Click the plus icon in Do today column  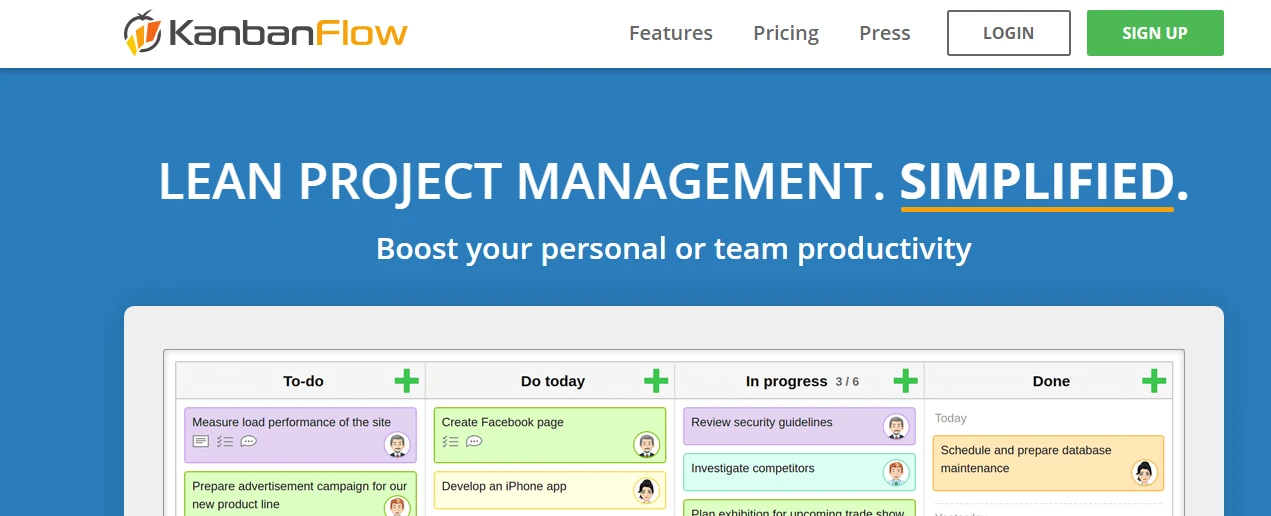(655, 381)
